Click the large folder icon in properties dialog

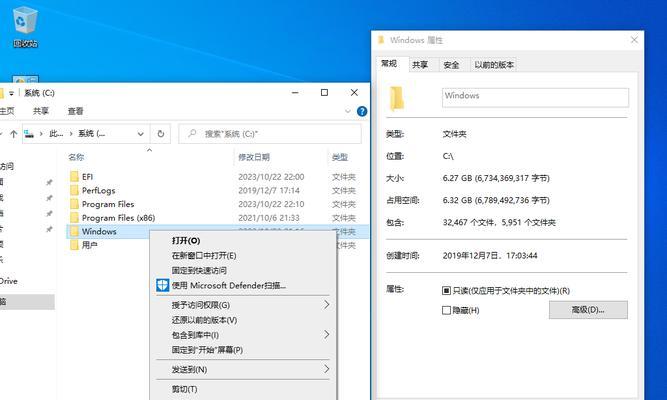(396, 98)
